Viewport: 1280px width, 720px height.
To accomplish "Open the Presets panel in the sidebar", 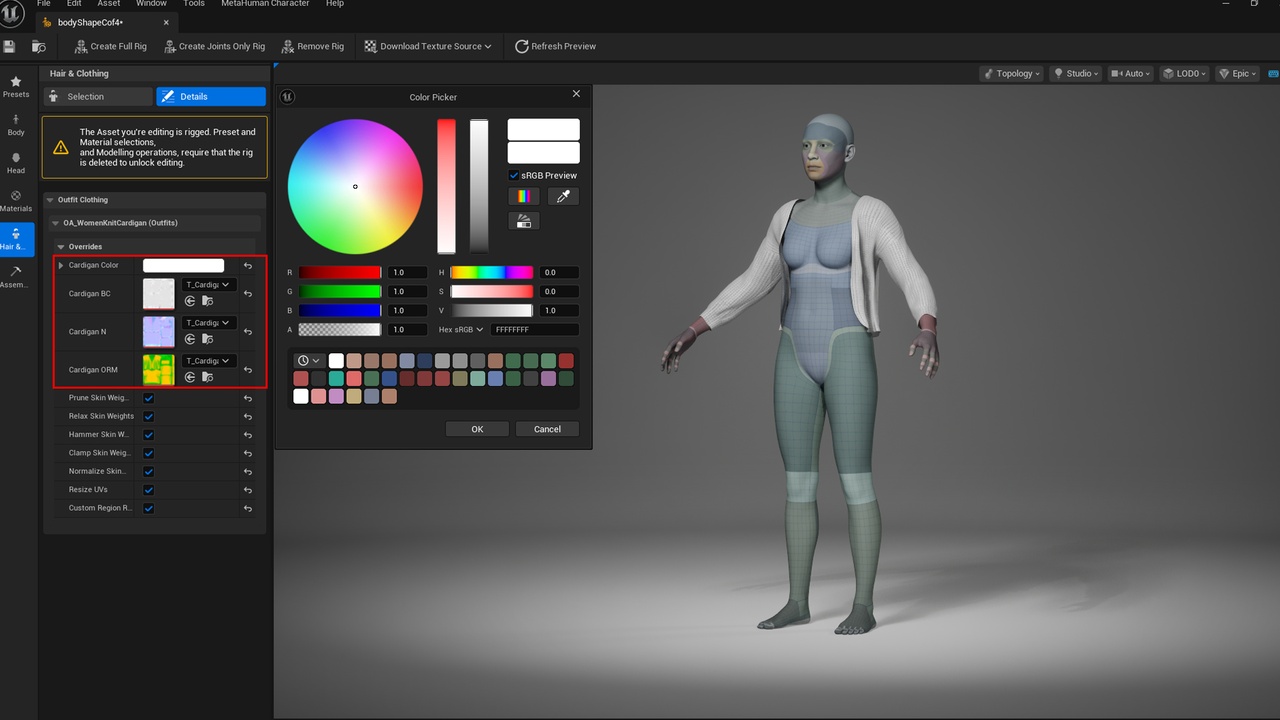I will 16,86.
